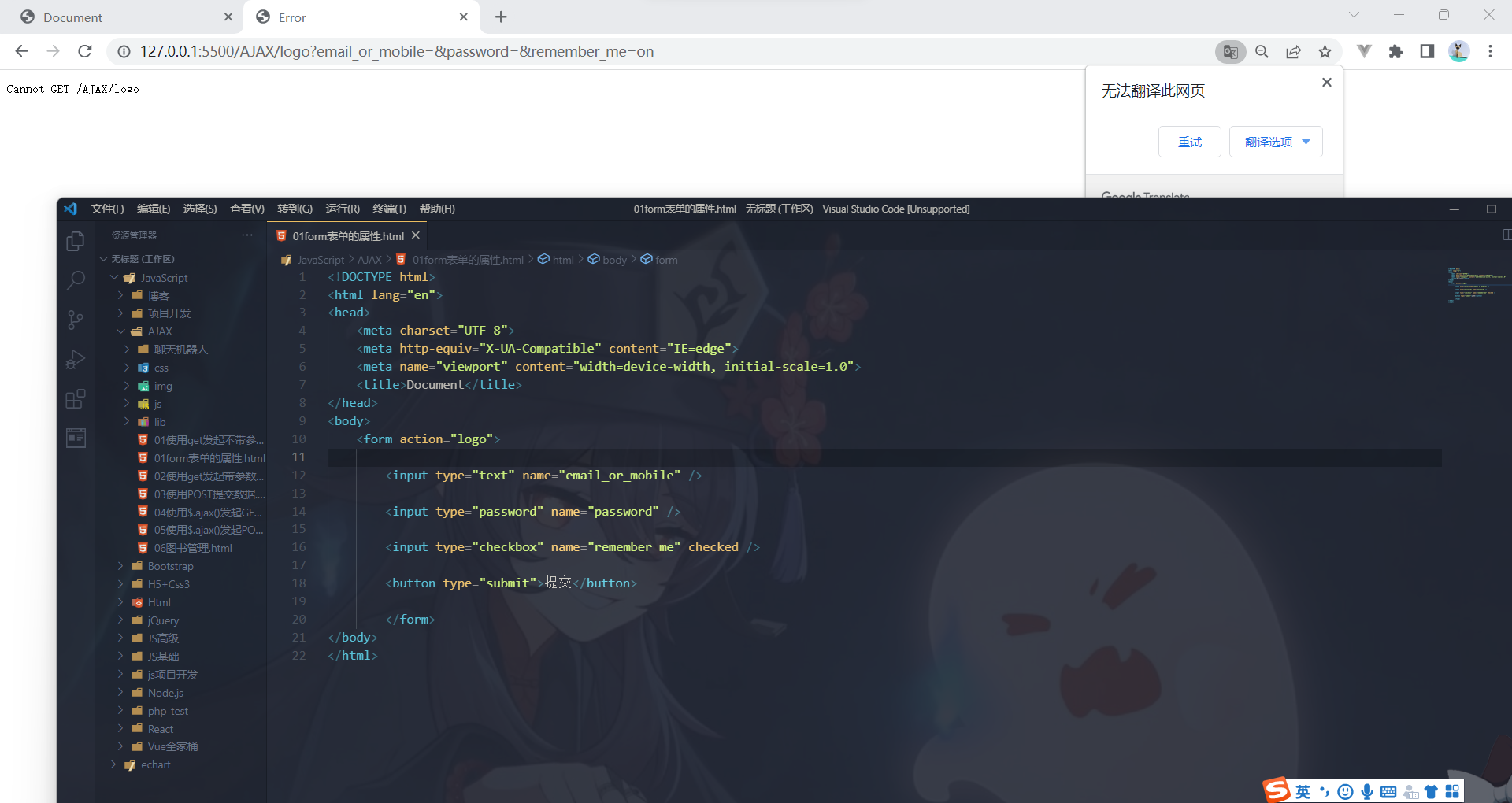Click the browser share icon

pyautogui.click(x=1294, y=51)
